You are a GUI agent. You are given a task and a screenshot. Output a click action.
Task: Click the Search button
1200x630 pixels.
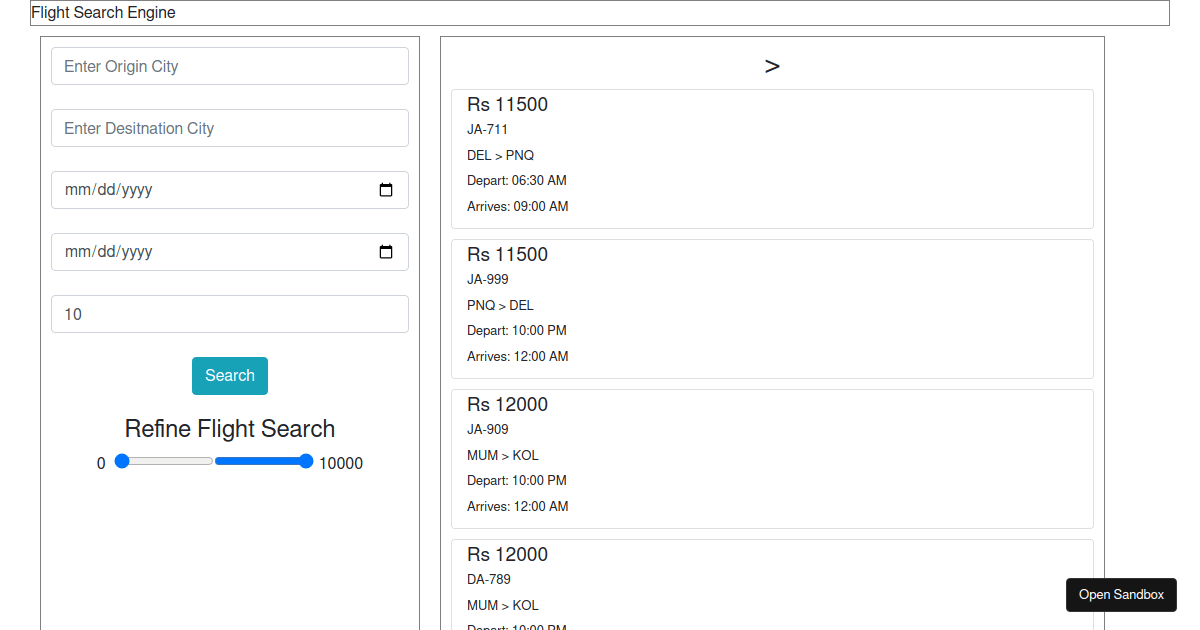229,375
